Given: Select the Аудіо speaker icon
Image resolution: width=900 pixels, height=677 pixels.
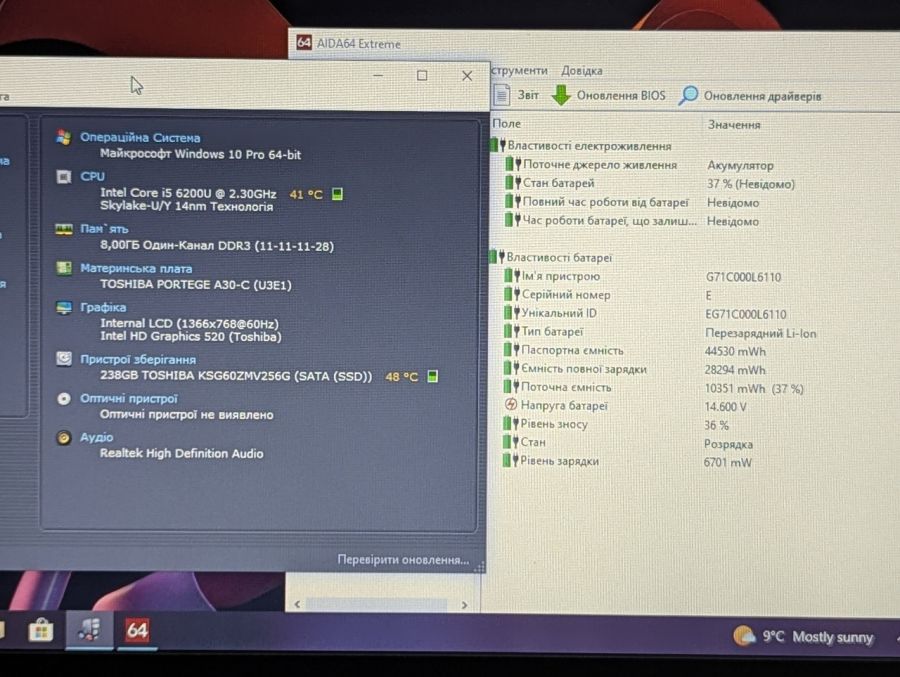Looking at the screenshot, I should (x=64, y=438).
